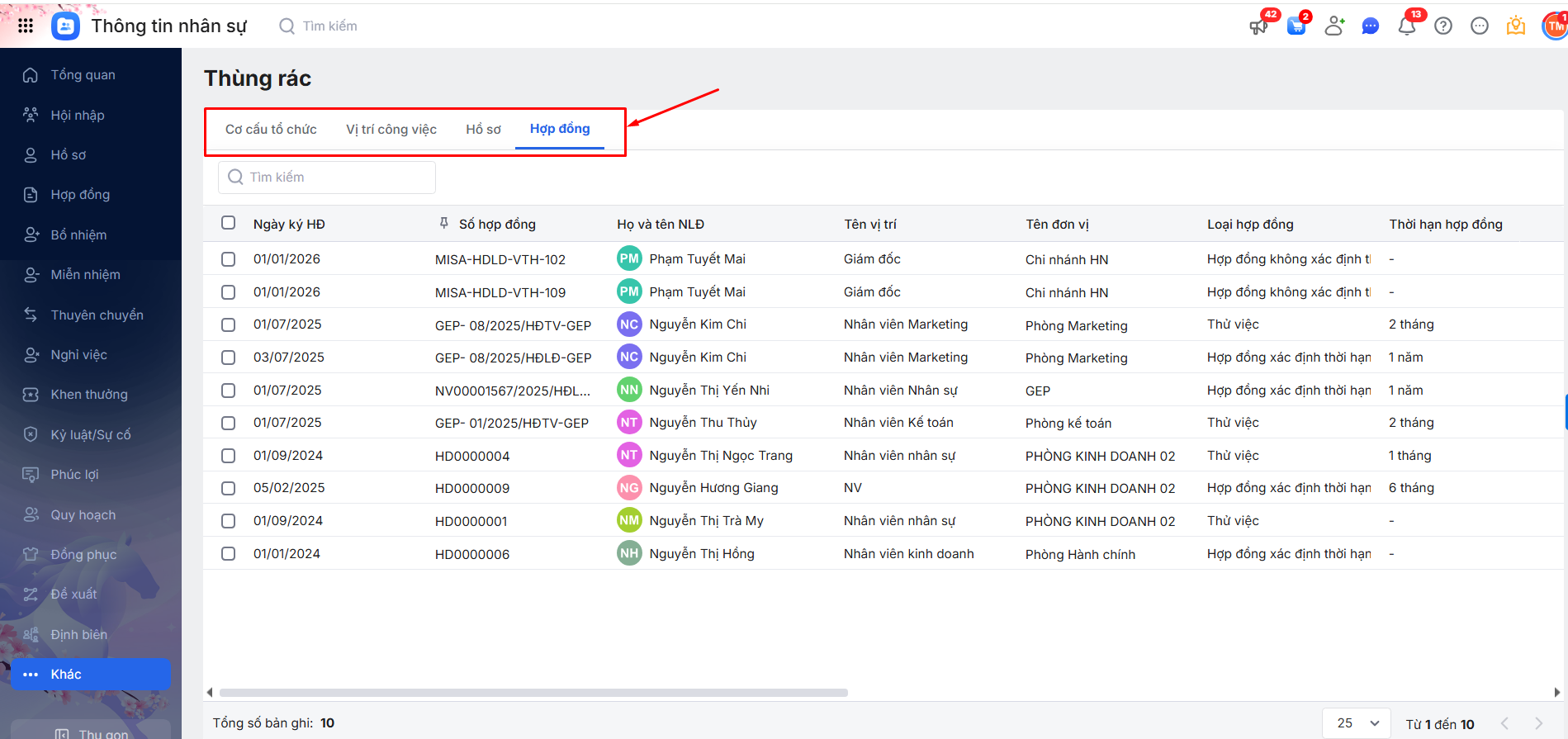The height and width of the screenshot is (739, 1568).
Task: Click the add user icon
Action: (1334, 26)
